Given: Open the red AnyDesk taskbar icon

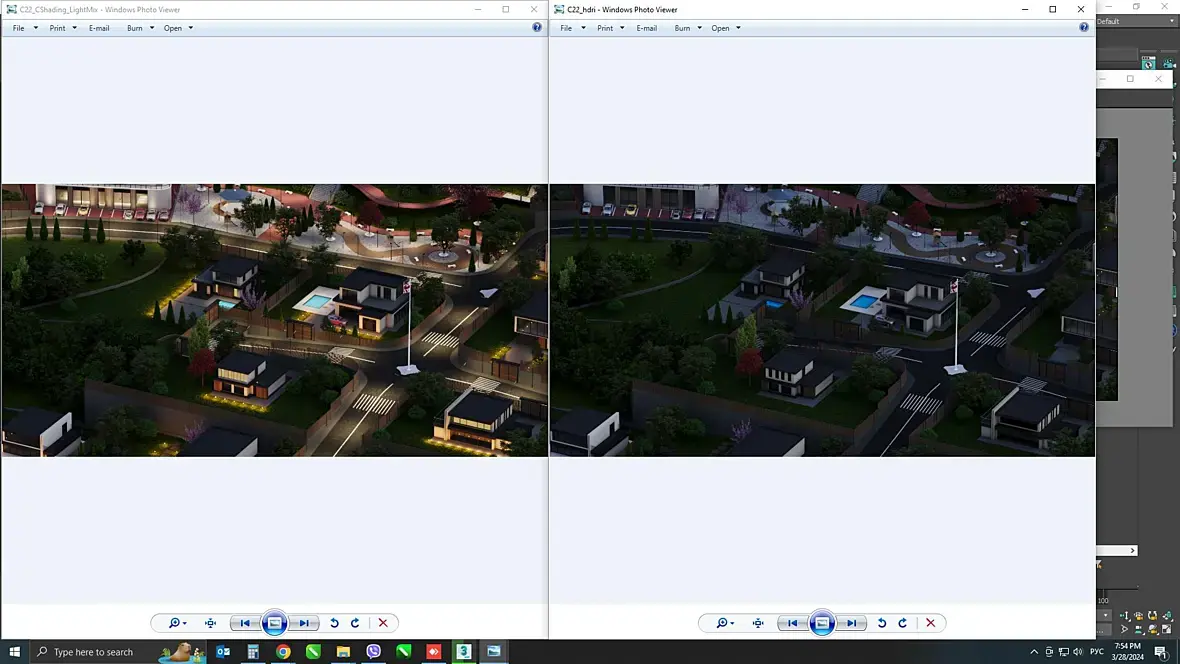Looking at the screenshot, I should [433, 652].
